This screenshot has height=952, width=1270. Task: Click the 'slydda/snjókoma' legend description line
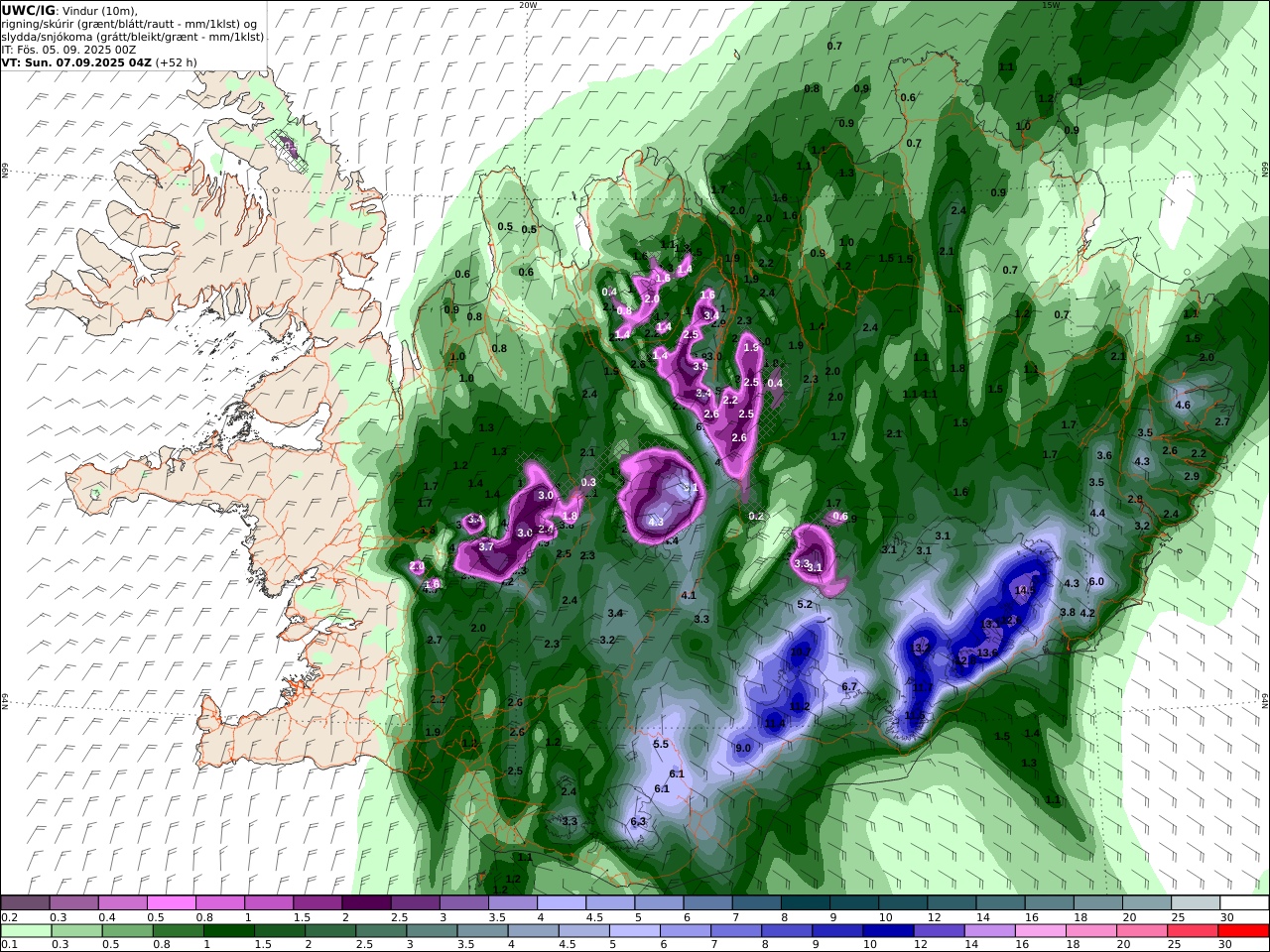(x=133, y=36)
